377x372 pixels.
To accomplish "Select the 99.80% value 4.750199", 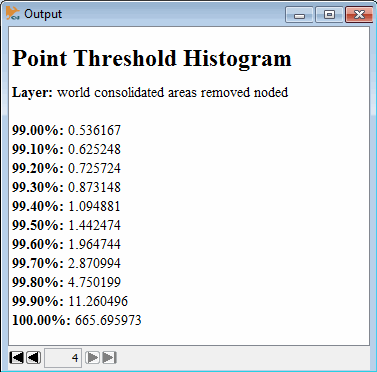I will tap(94, 282).
